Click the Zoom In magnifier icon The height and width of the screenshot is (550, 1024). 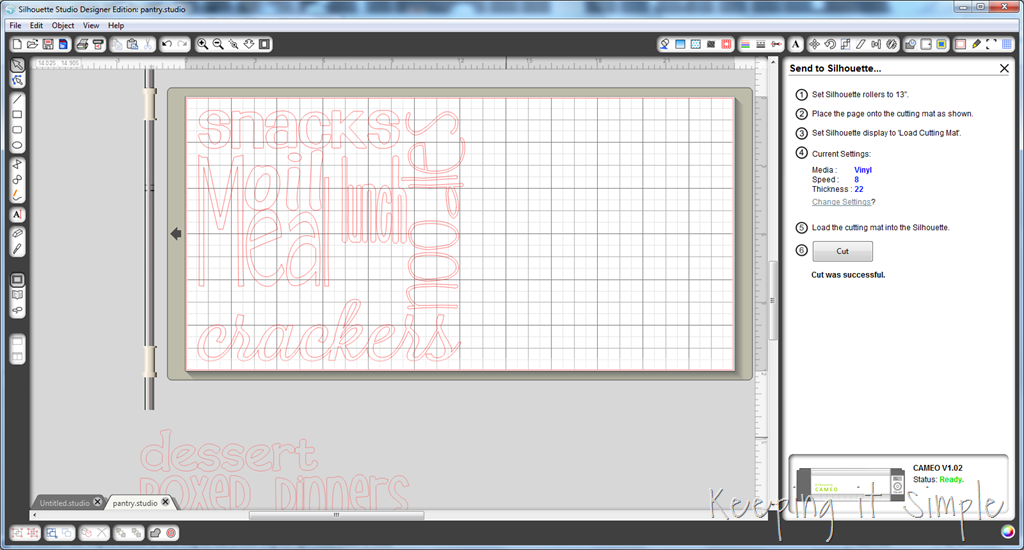click(202, 44)
